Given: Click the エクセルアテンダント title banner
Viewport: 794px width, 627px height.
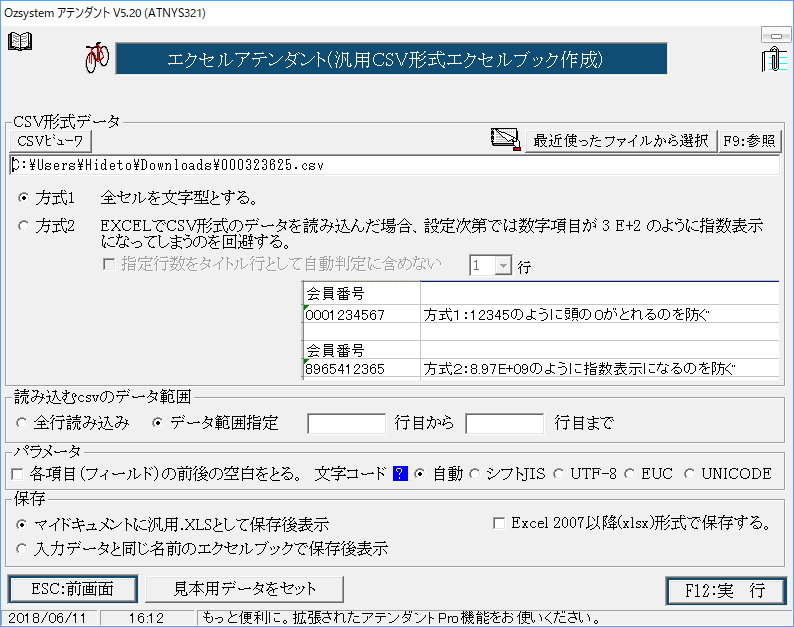Looking at the screenshot, I should 391,59.
